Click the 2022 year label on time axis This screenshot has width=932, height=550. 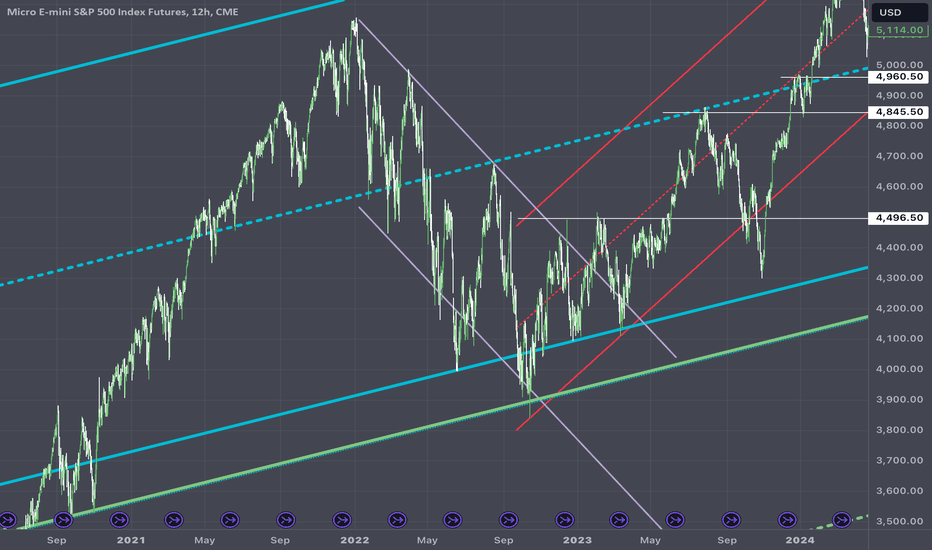[x=355, y=540]
